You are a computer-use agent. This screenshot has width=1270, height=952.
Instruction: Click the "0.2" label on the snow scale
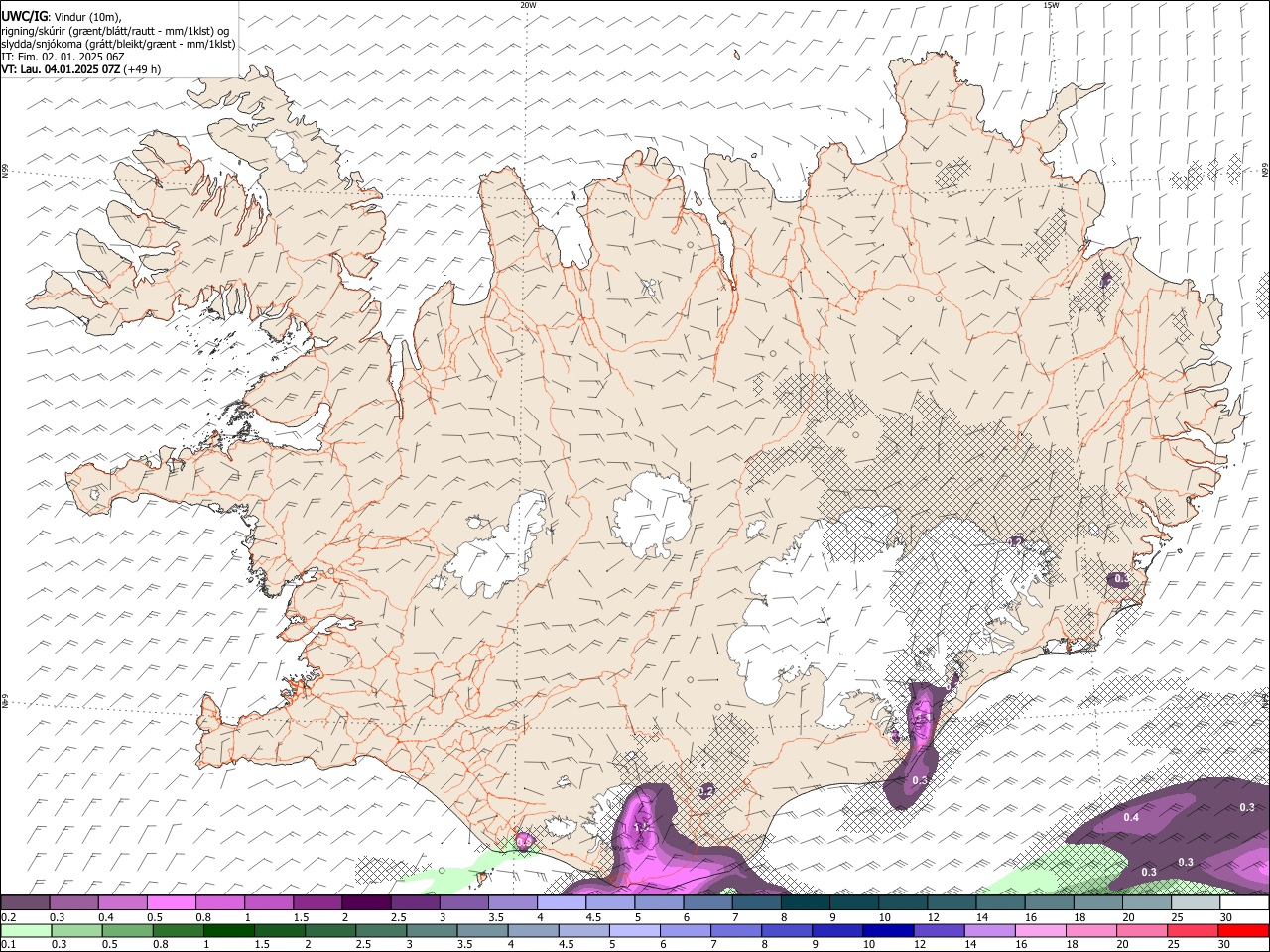point(8,916)
